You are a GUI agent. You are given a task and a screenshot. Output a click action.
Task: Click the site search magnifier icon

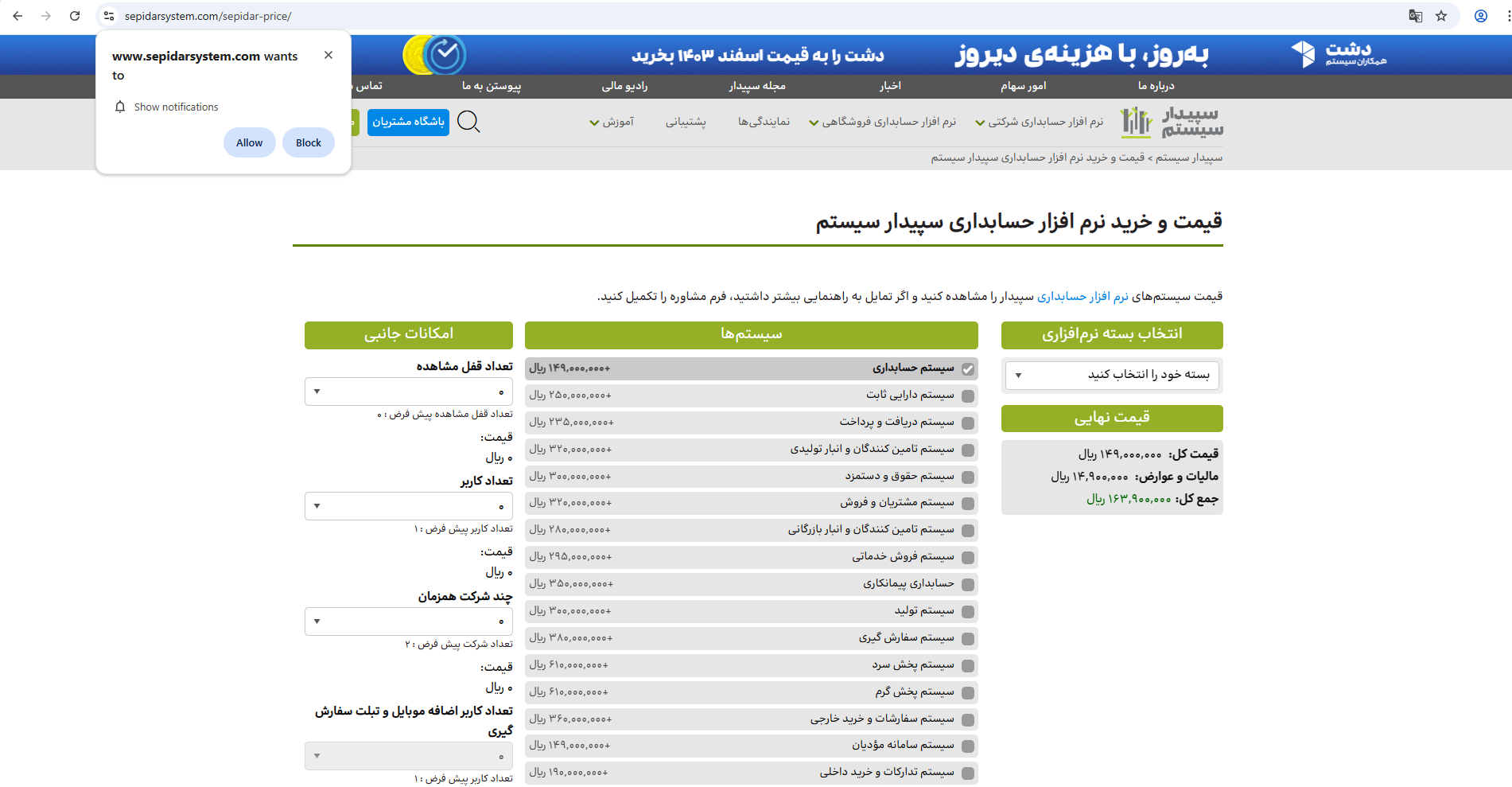point(468,122)
